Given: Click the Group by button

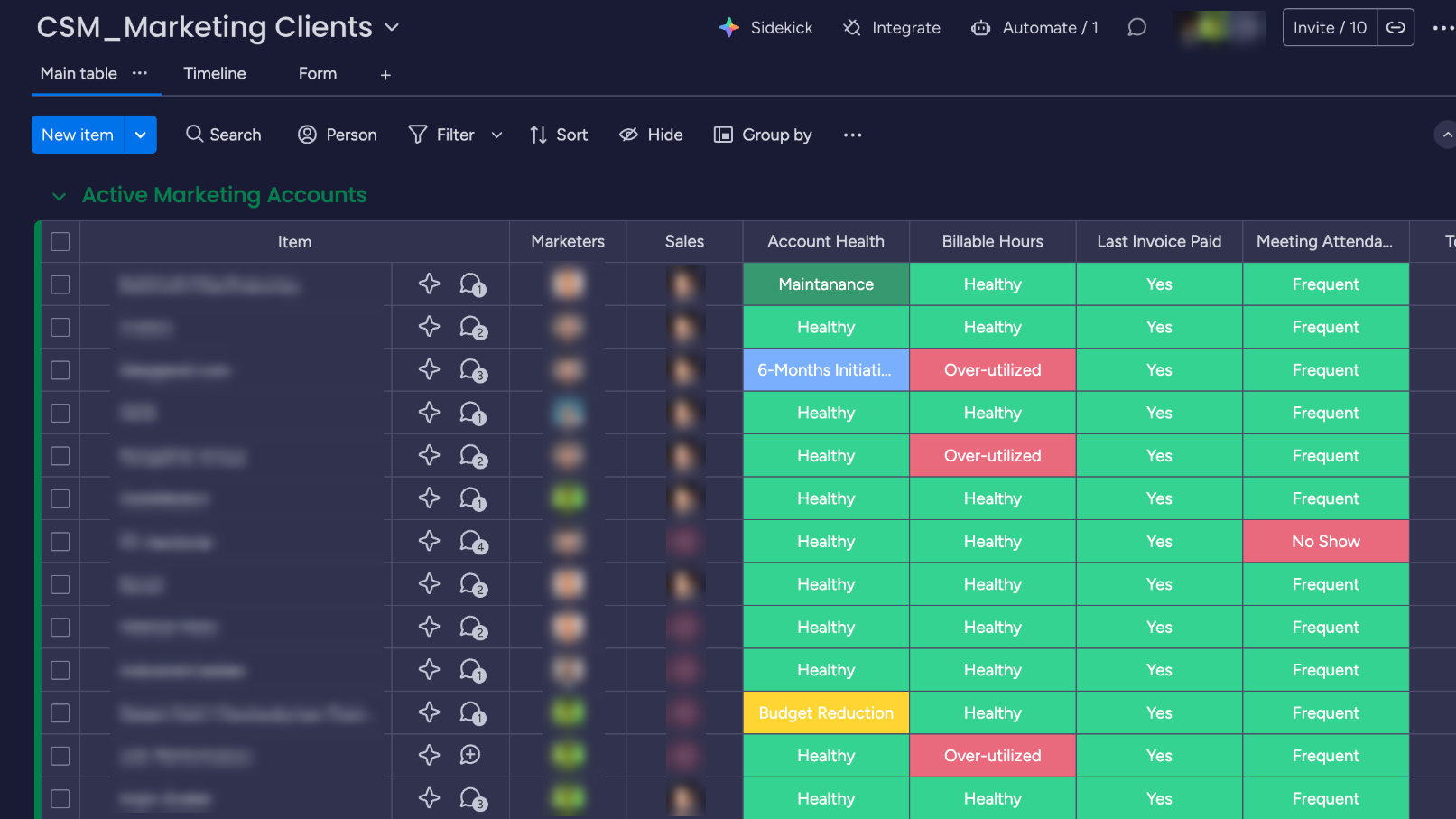Looking at the screenshot, I should [763, 135].
